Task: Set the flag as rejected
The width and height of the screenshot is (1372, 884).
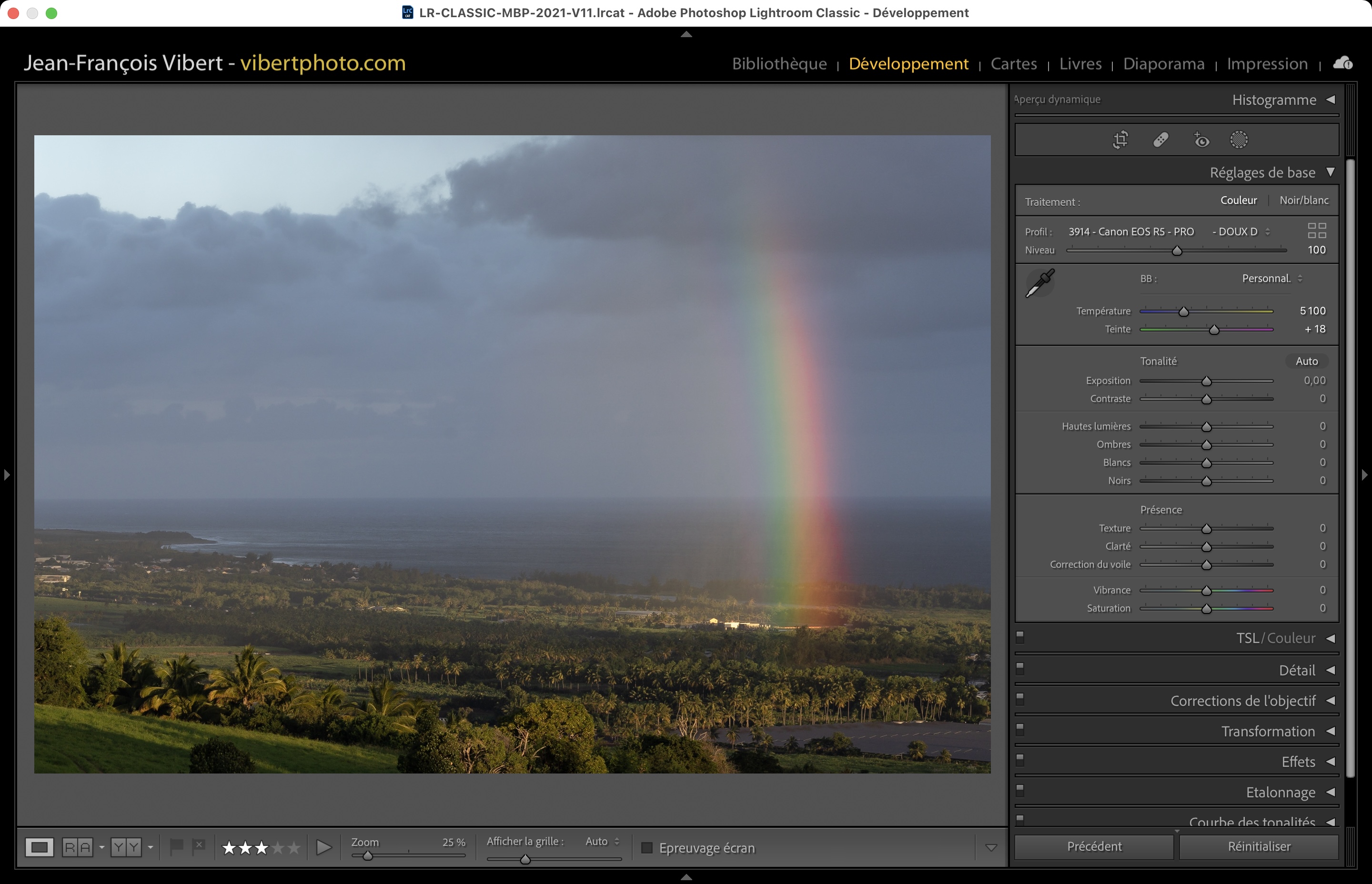Action: pos(199,846)
